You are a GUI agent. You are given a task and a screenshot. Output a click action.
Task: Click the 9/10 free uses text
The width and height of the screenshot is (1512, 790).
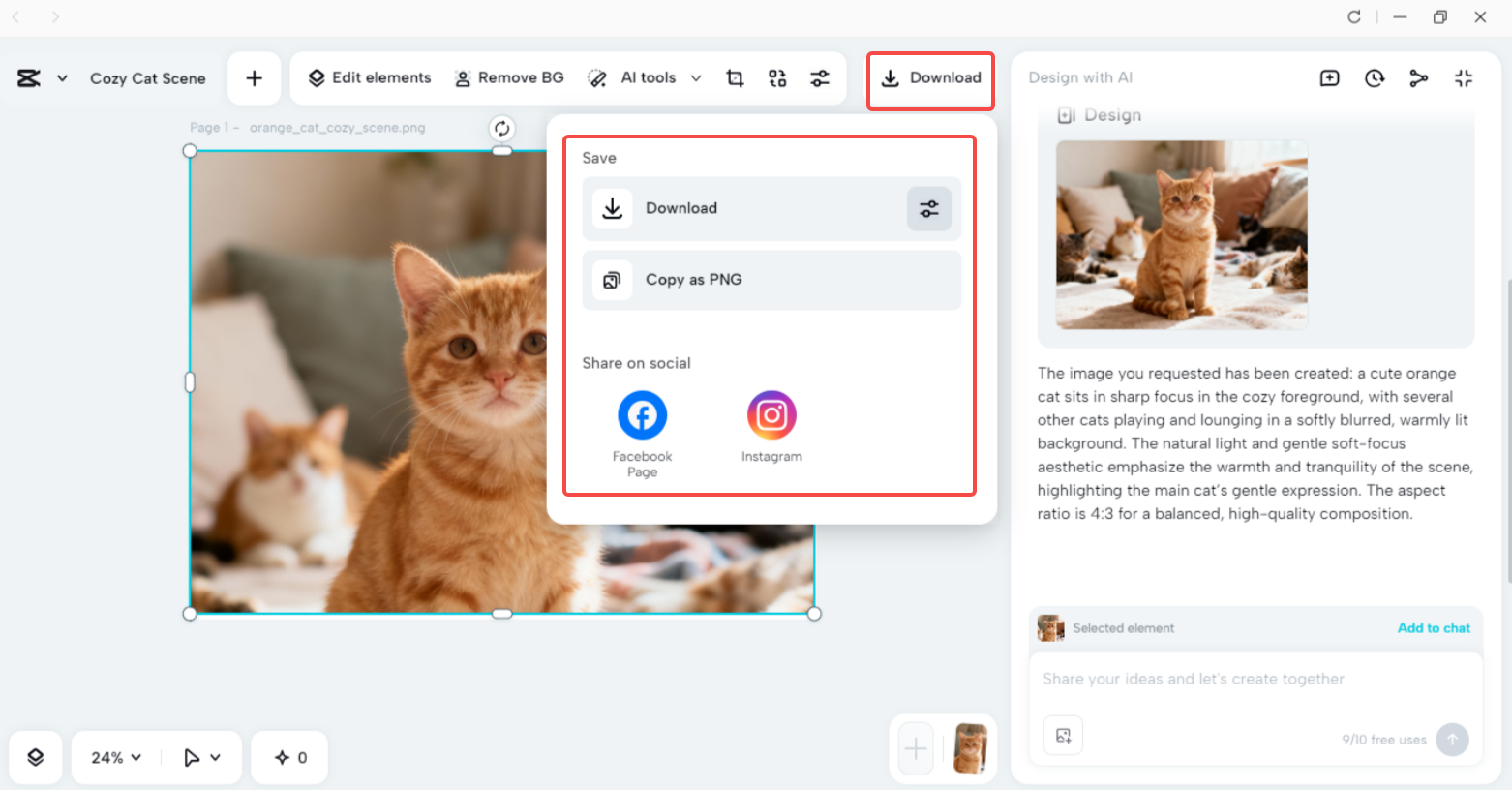coord(1384,740)
